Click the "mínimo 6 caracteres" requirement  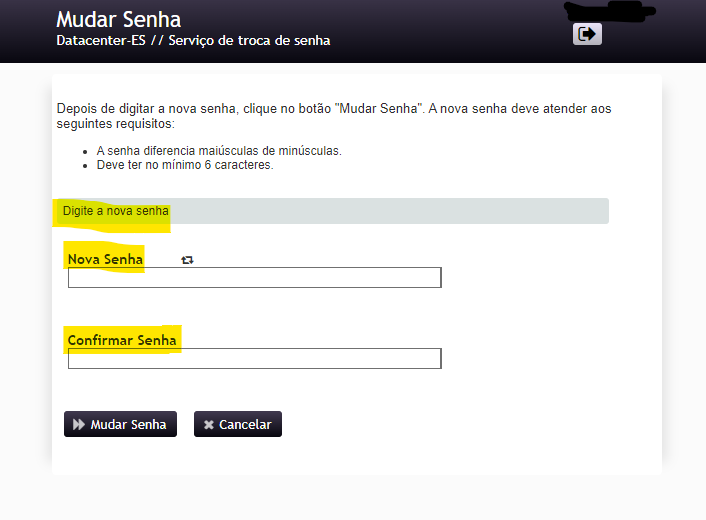pyautogui.click(x=185, y=165)
